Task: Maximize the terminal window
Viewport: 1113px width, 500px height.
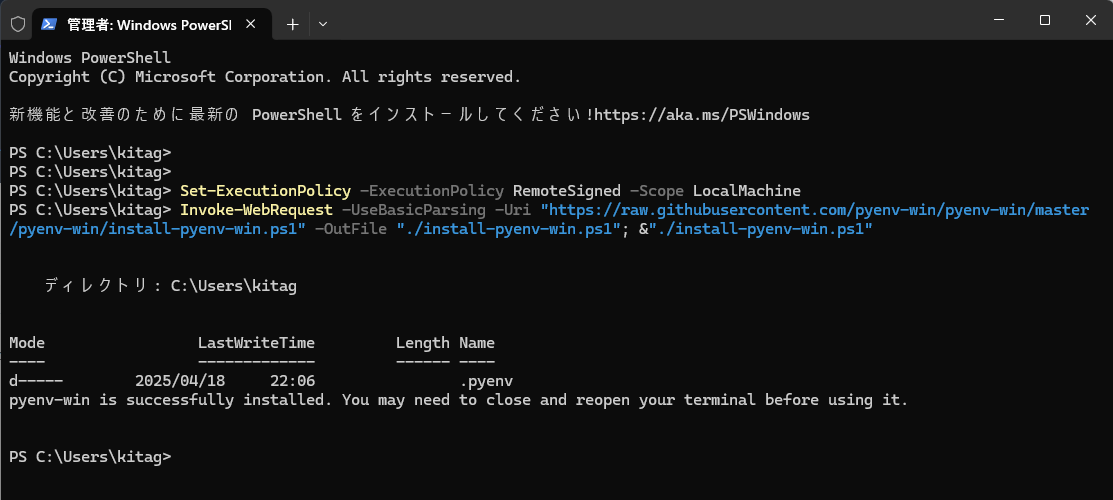Action: (x=1045, y=21)
